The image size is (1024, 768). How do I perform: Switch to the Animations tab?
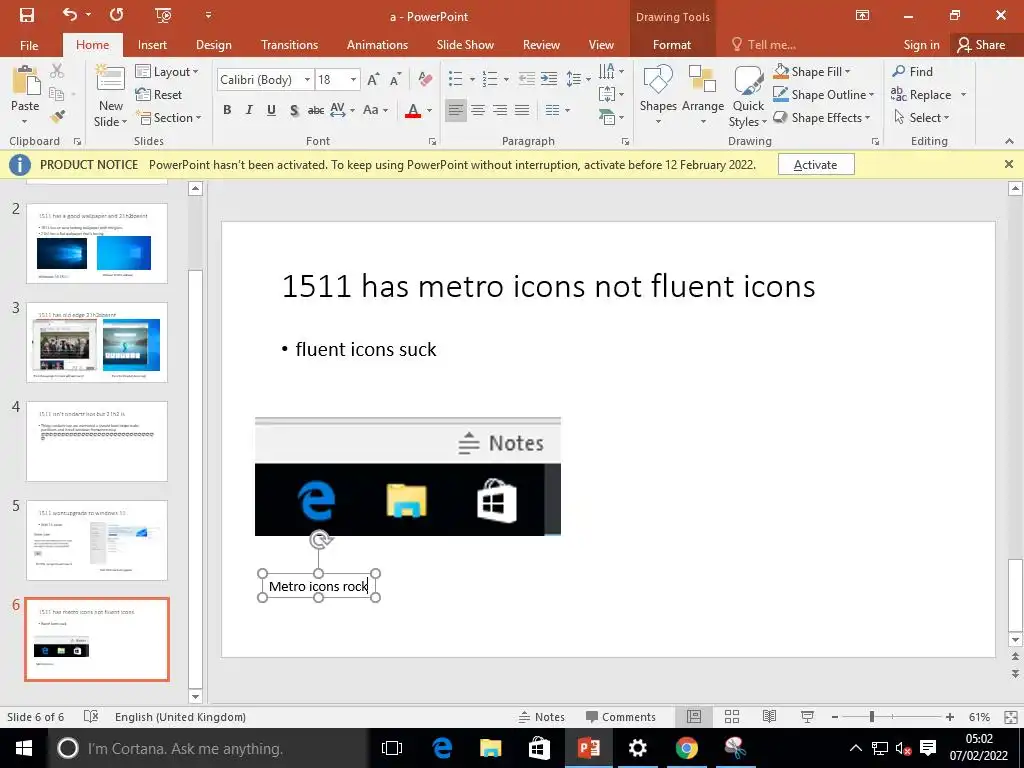pyautogui.click(x=377, y=45)
